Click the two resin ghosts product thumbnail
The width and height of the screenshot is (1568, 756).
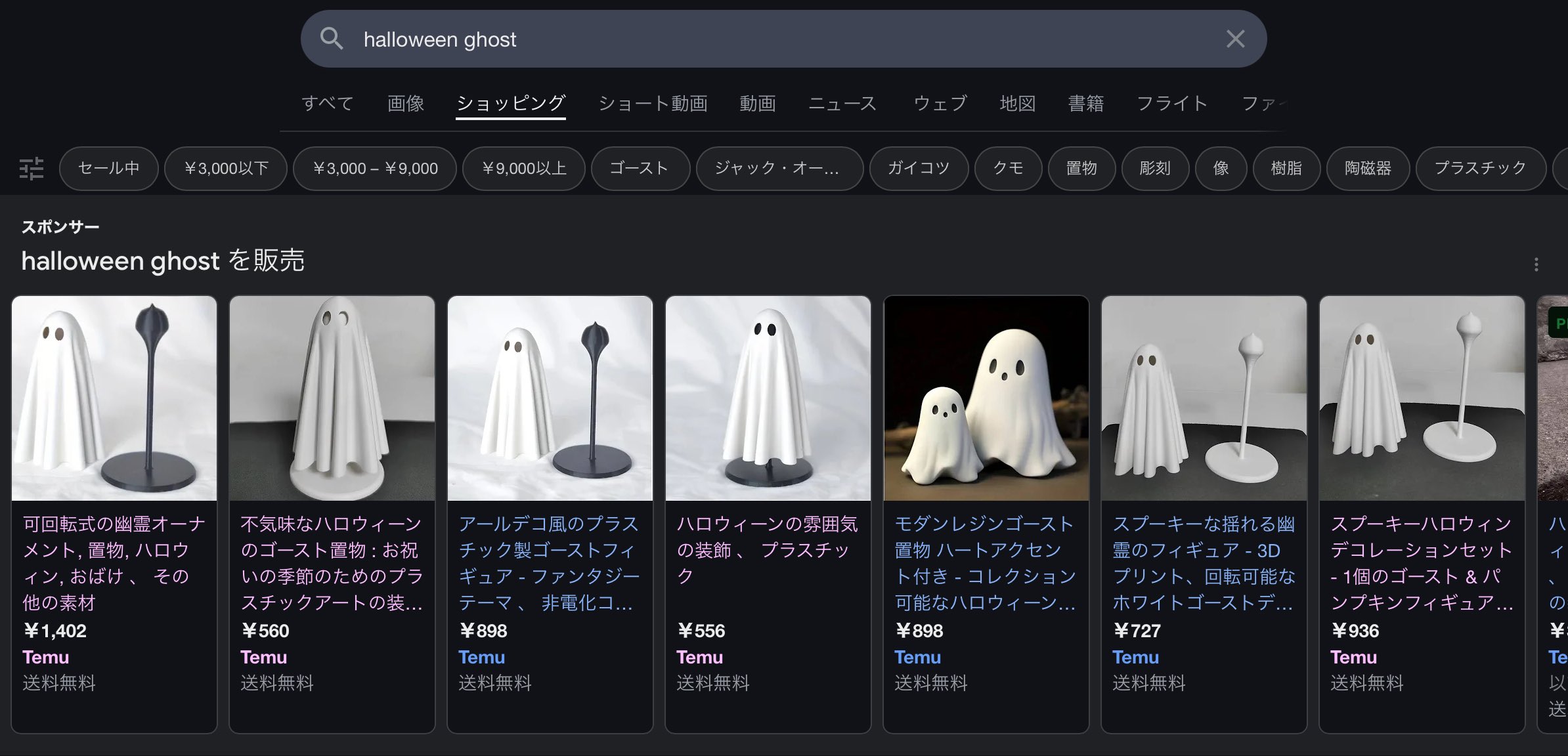click(986, 398)
